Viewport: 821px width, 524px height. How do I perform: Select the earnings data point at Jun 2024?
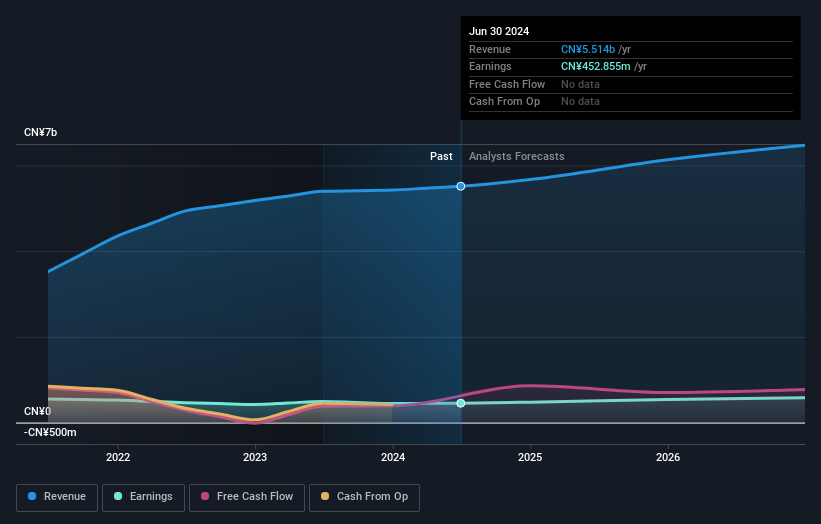point(461,403)
